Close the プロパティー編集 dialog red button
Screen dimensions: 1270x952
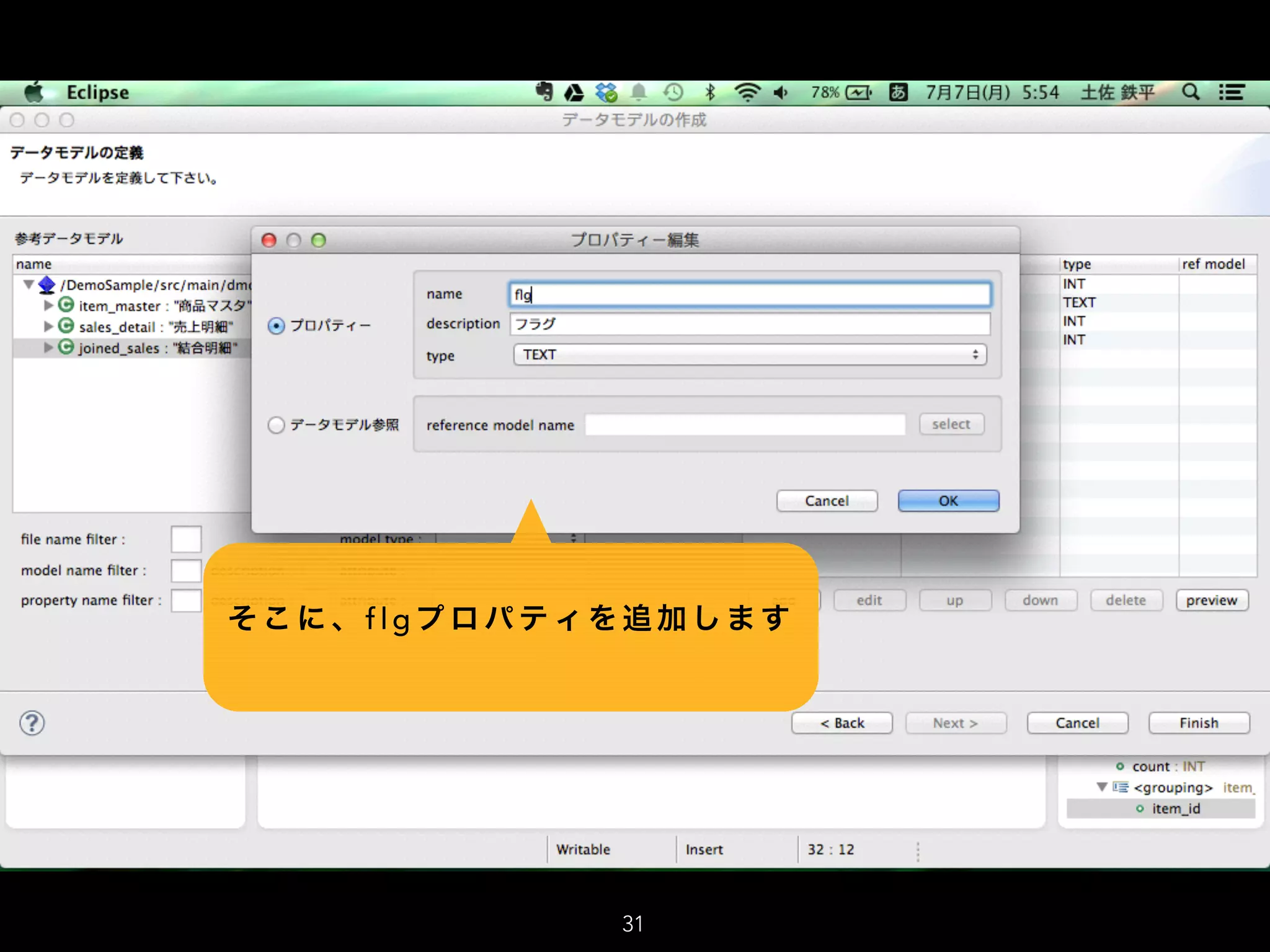[x=269, y=240]
